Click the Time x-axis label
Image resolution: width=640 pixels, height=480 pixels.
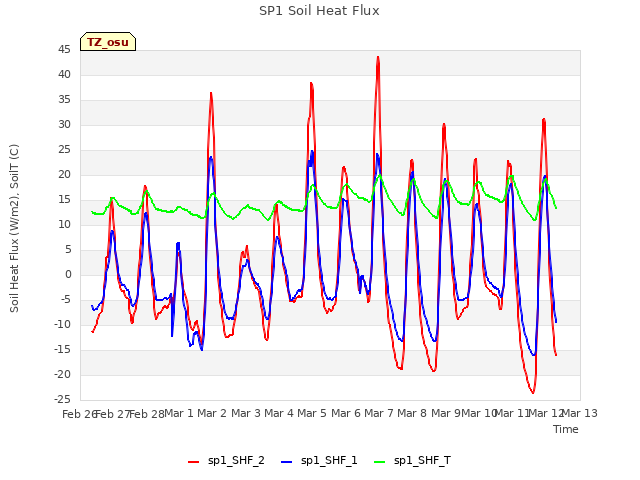[x=566, y=429]
